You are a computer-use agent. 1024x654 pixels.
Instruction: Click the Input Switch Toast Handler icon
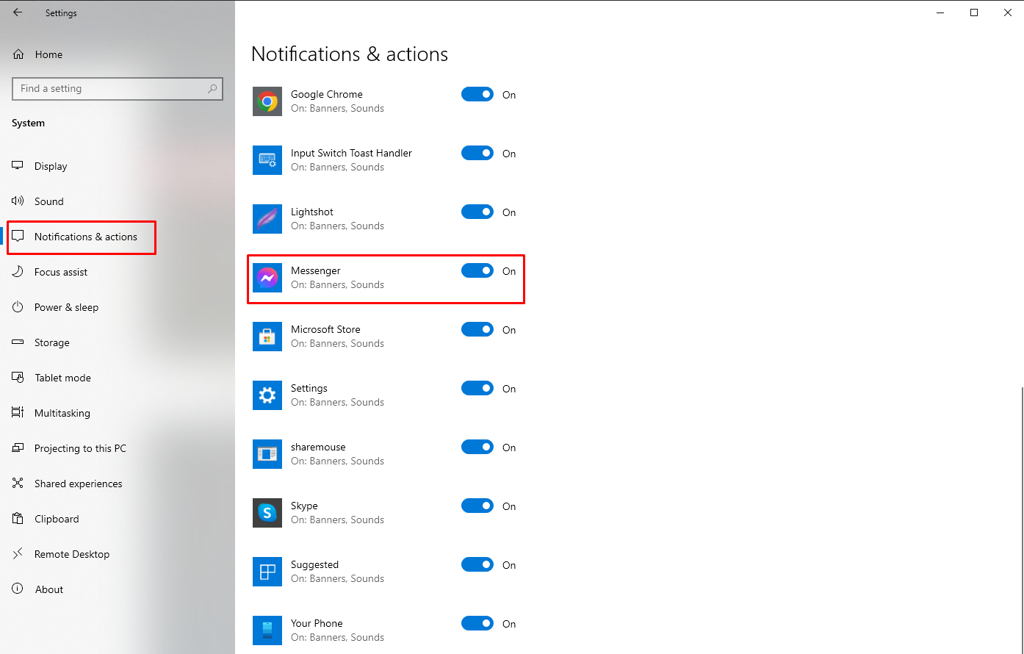click(267, 160)
